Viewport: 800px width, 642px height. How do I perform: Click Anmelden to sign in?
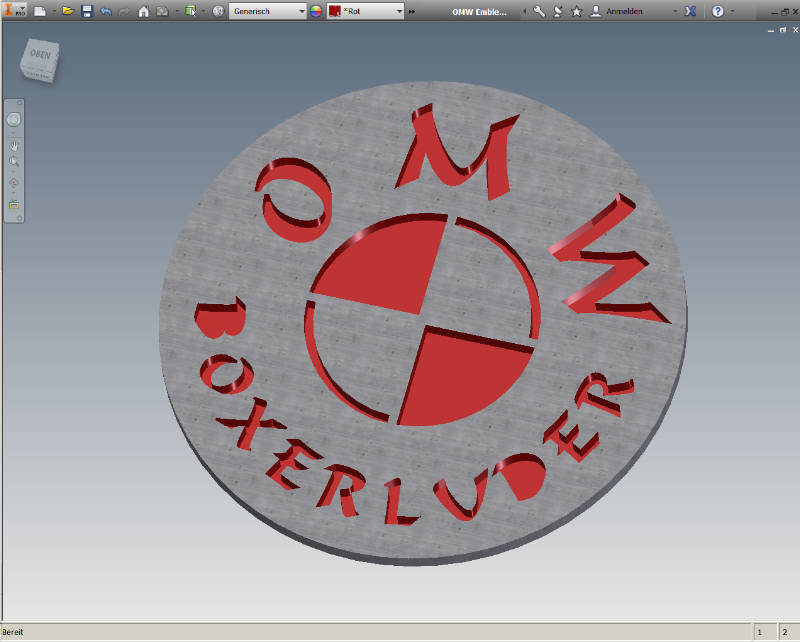pyautogui.click(x=624, y=11)
